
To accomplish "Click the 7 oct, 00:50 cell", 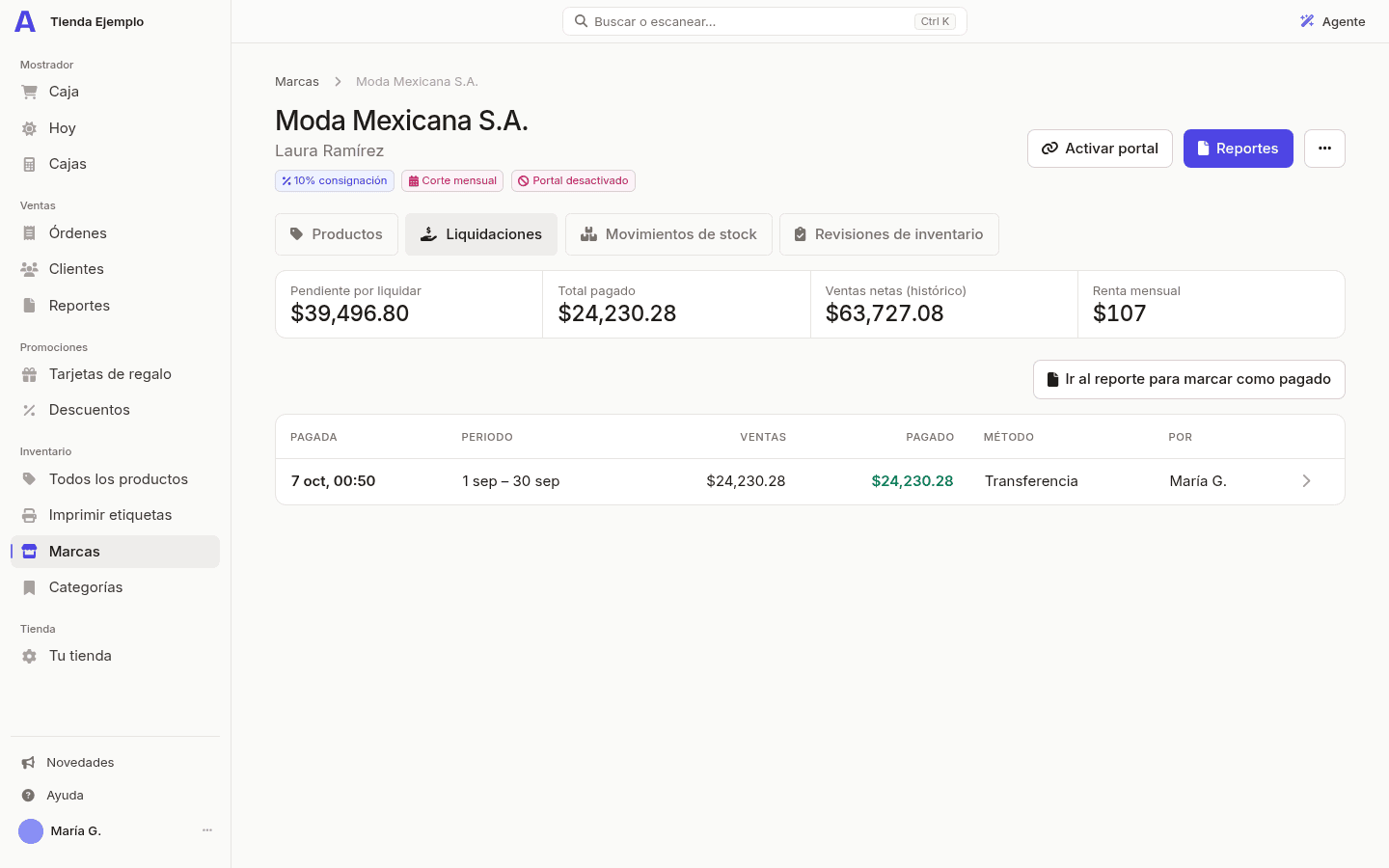I will tap(334, 481).
